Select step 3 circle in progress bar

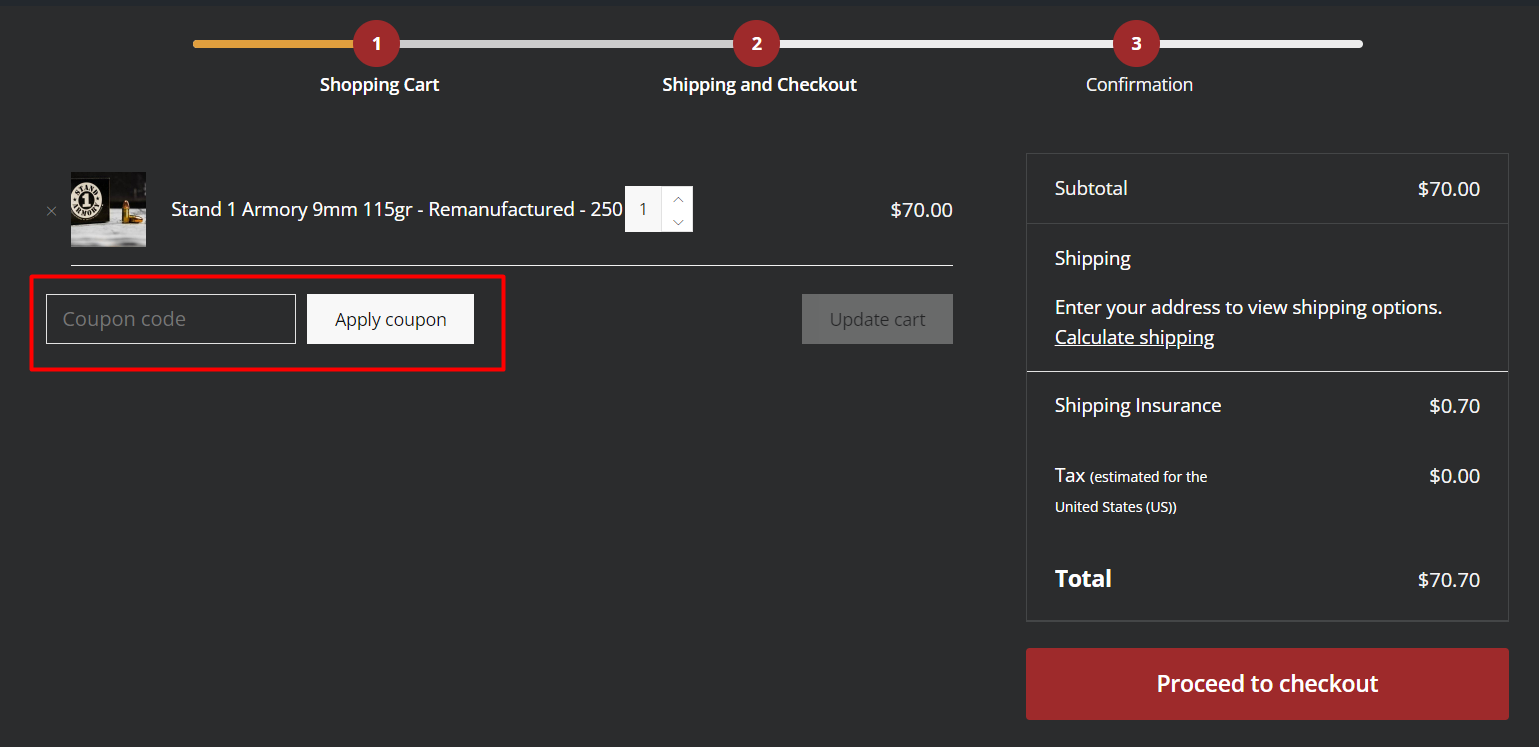tap(1137, 44)
